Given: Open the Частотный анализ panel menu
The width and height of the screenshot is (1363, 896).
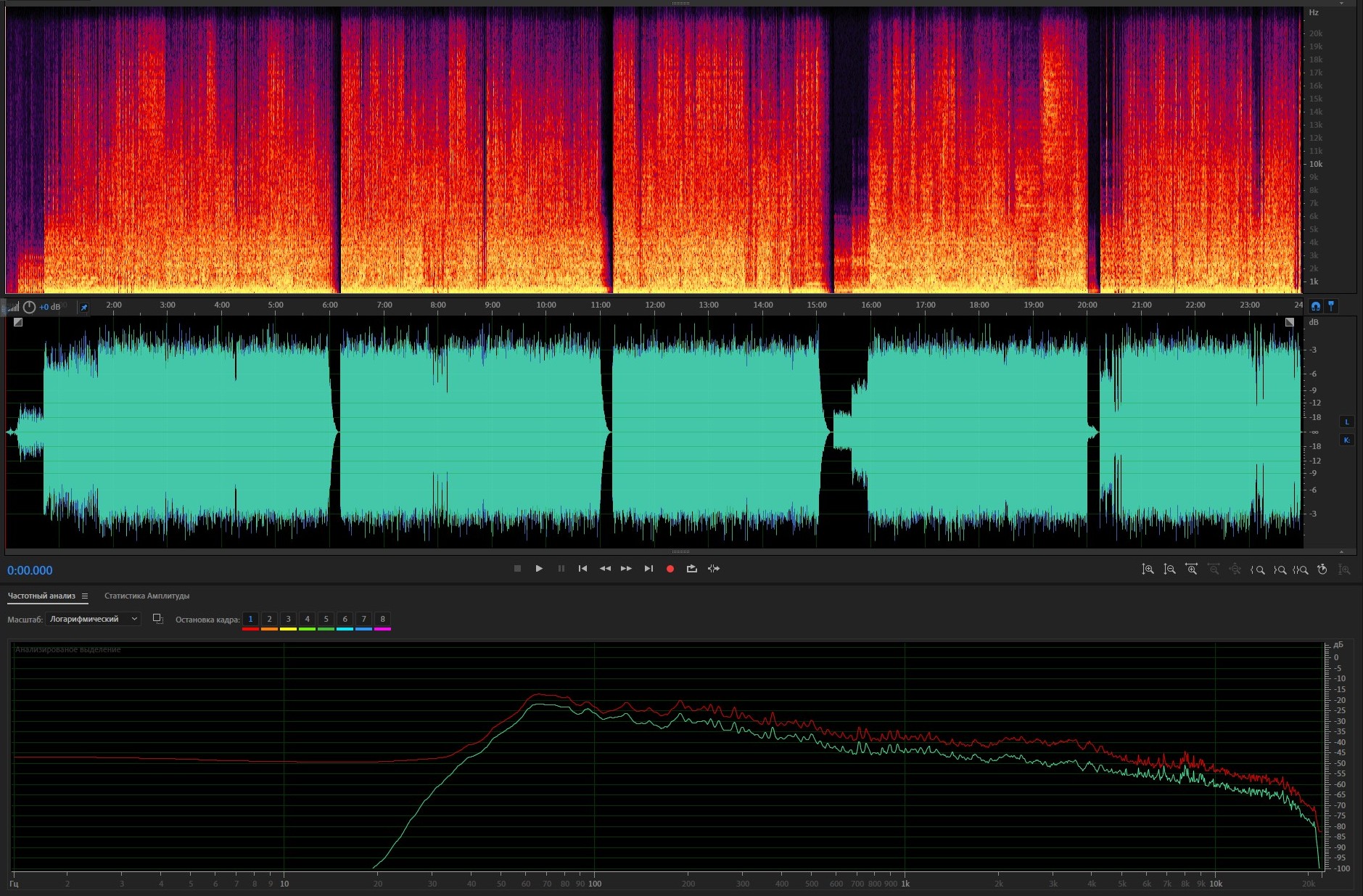Looking at the screenshot, I should [x=85, y=596].
